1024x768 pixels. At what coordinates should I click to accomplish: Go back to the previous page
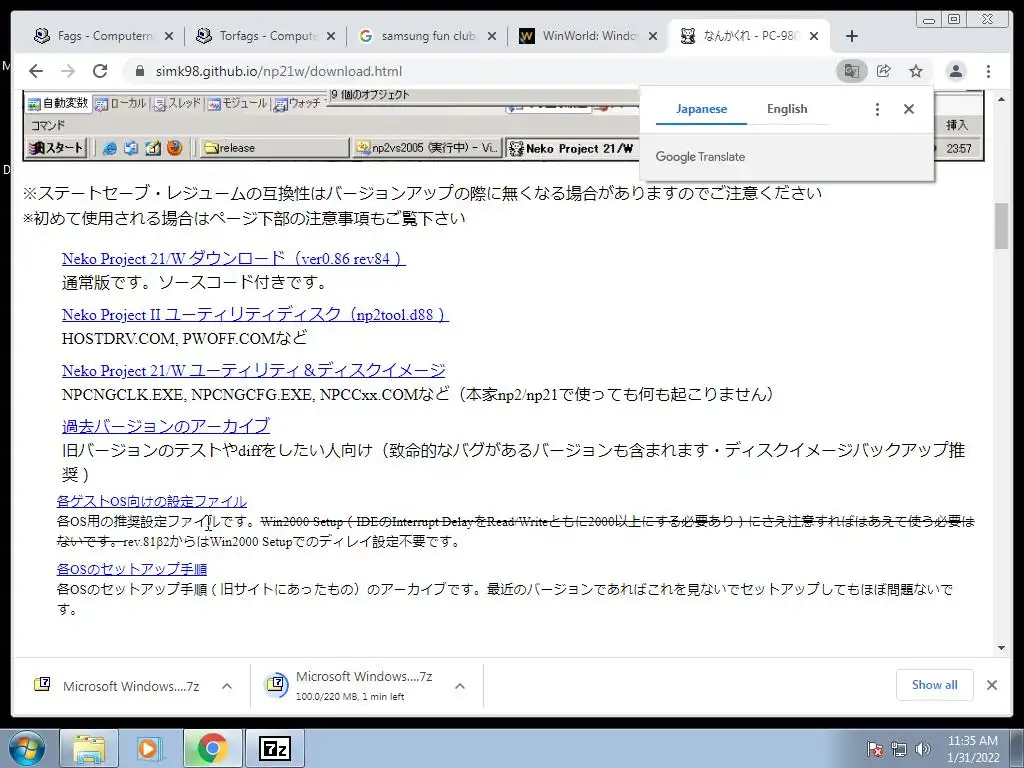[x=36, y=71]
